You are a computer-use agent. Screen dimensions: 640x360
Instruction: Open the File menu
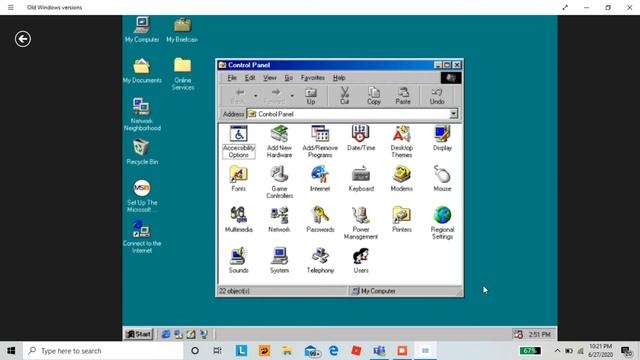point(232,78)
